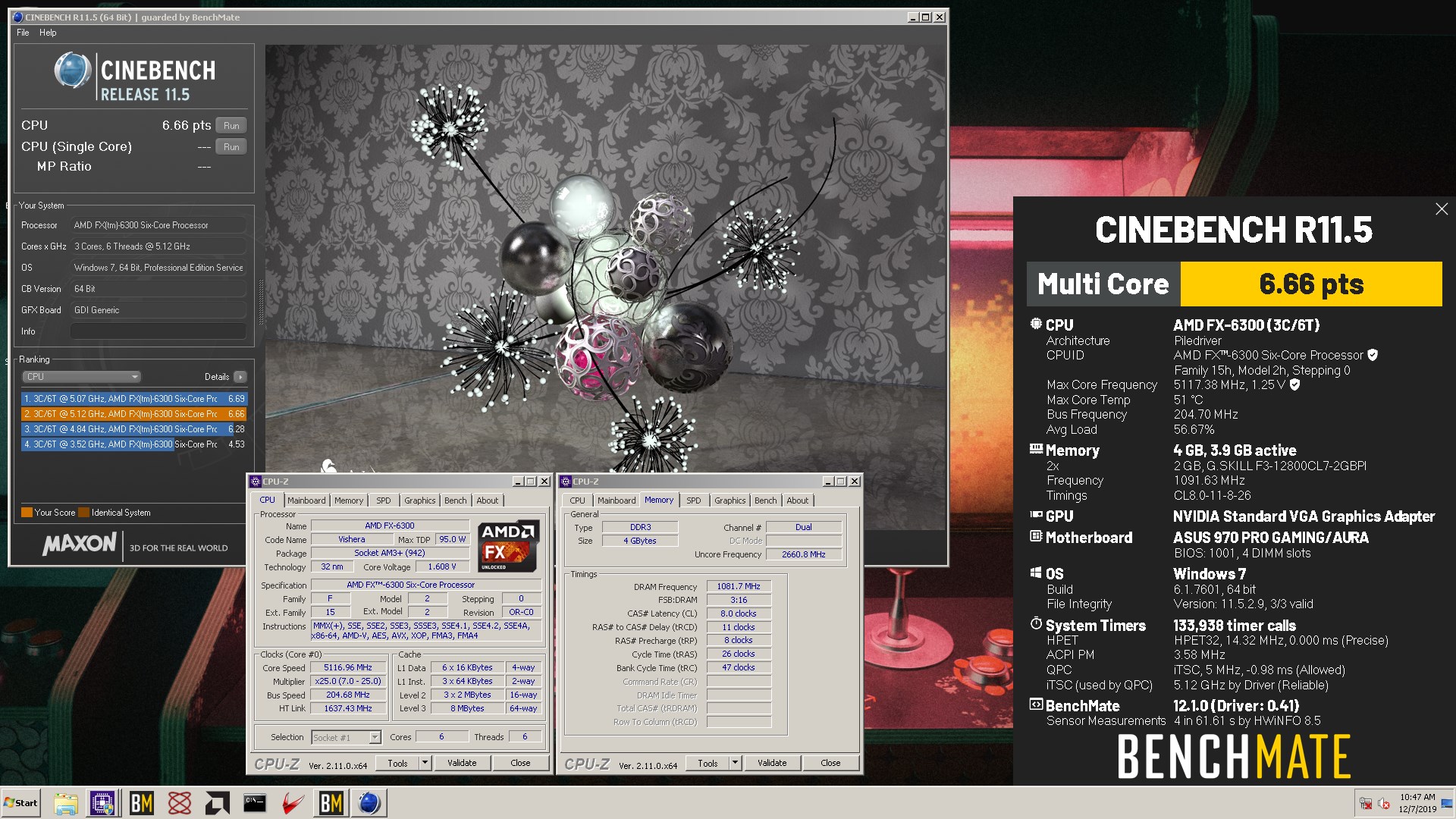Viewport: 1456px width, 819px height.
Task: Open About tab in left CPU-Z
Action: [x=488, y=500]
